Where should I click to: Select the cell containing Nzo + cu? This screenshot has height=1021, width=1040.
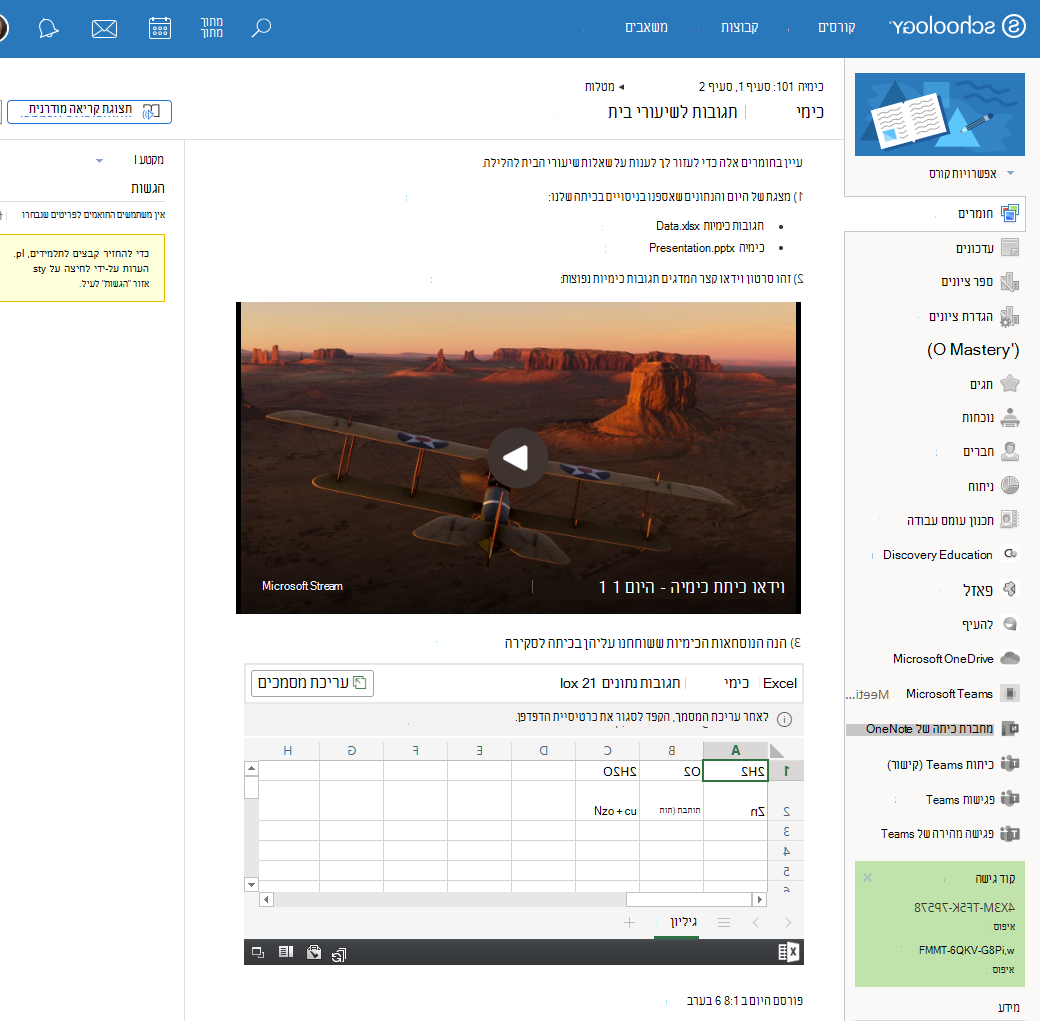point(608,801)
